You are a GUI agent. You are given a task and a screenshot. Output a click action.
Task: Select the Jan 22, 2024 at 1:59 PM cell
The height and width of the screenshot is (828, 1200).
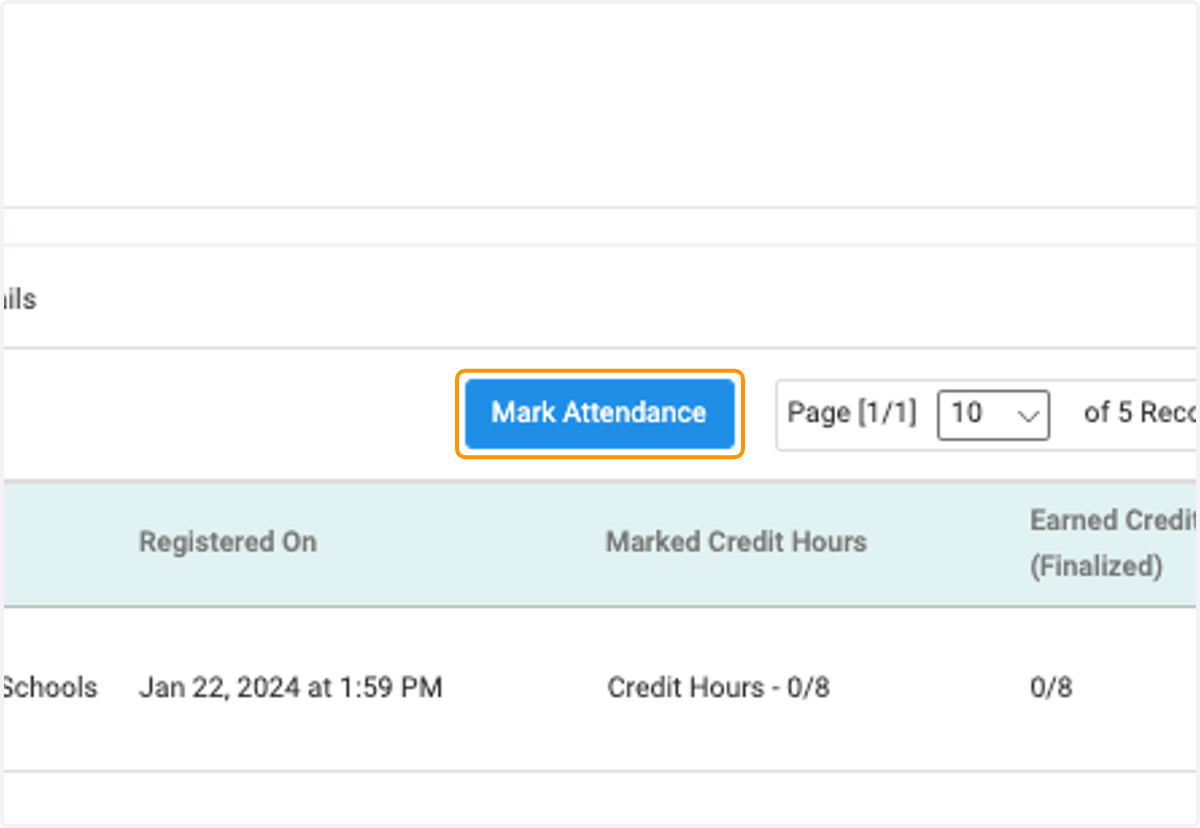click(x=290, y=688)
